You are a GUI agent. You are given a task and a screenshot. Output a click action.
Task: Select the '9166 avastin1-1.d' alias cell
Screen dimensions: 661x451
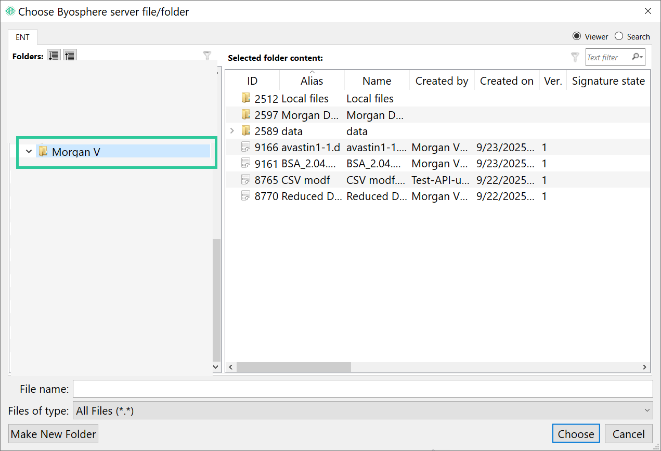(311, 147)
